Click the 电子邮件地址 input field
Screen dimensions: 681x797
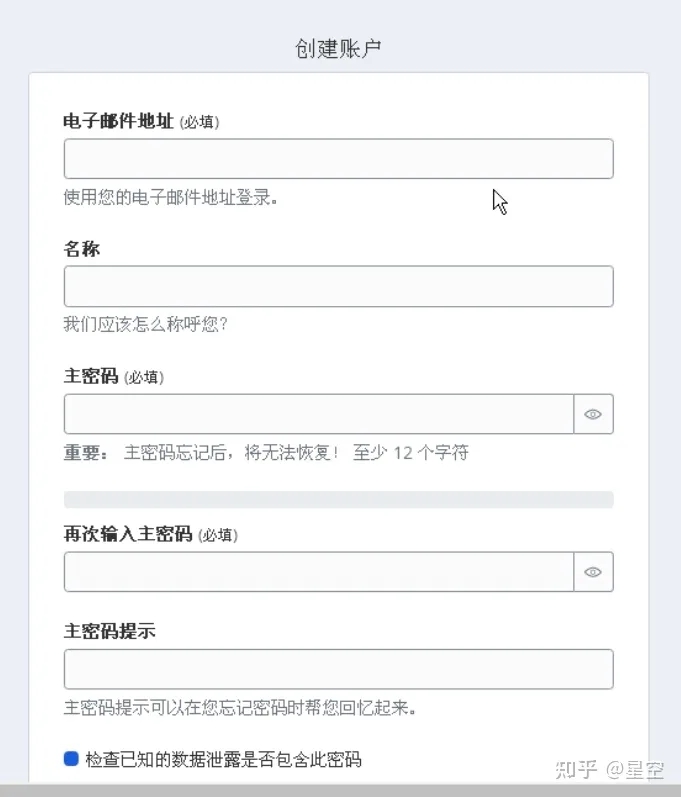point(338,159)
